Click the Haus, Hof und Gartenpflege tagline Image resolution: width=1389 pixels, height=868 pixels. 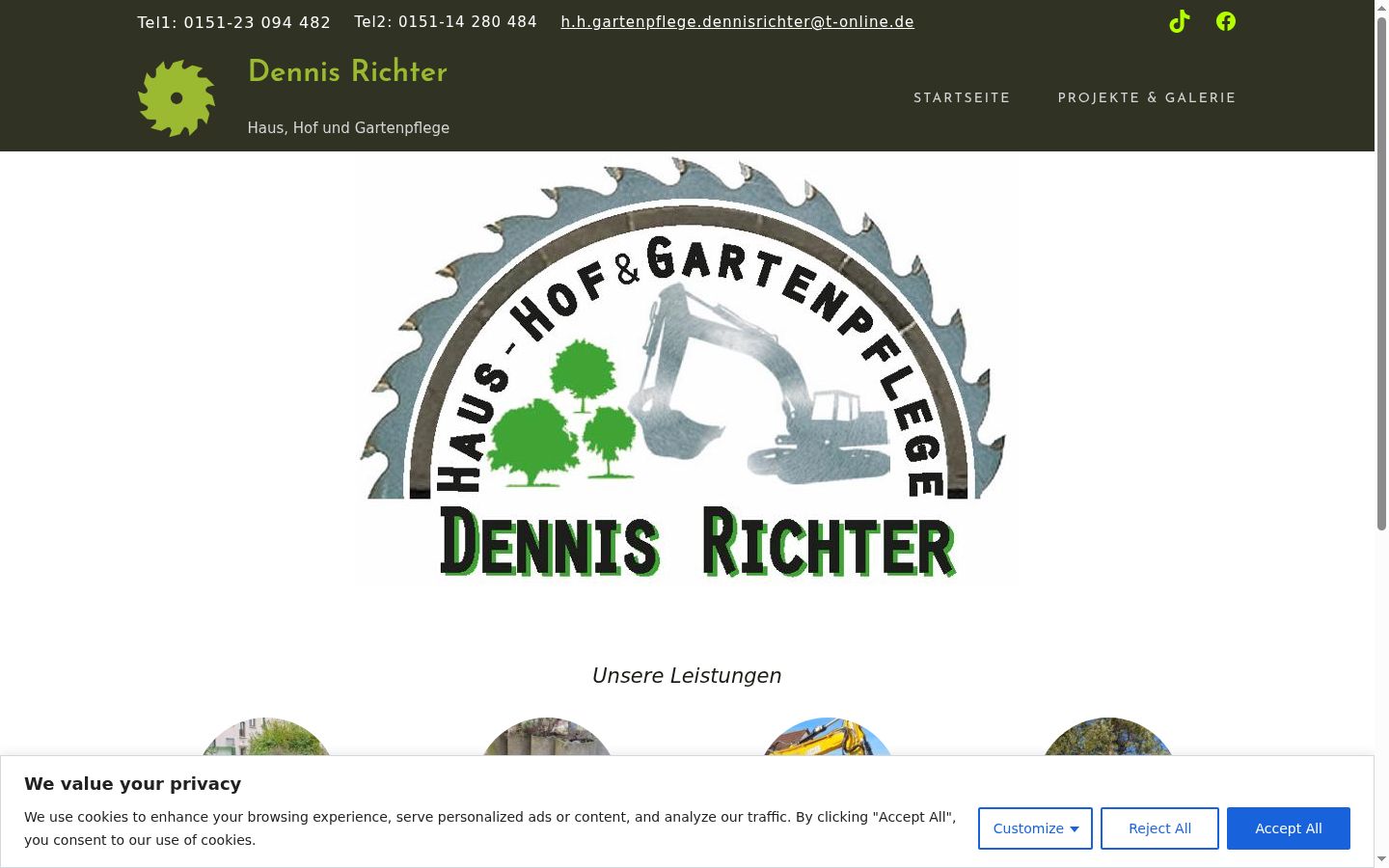click(x=348, y=128)
